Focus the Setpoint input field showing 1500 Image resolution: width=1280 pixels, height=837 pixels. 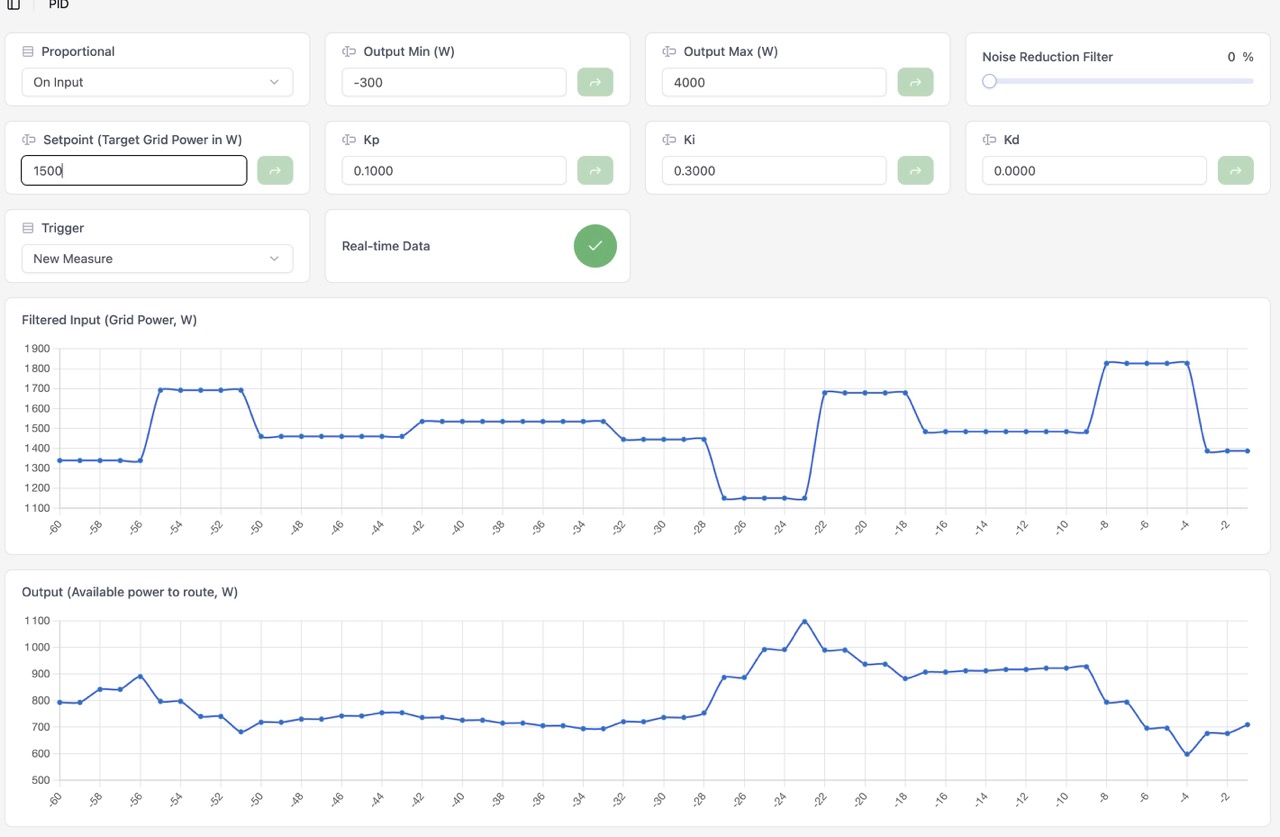click(x=134, y=170)
